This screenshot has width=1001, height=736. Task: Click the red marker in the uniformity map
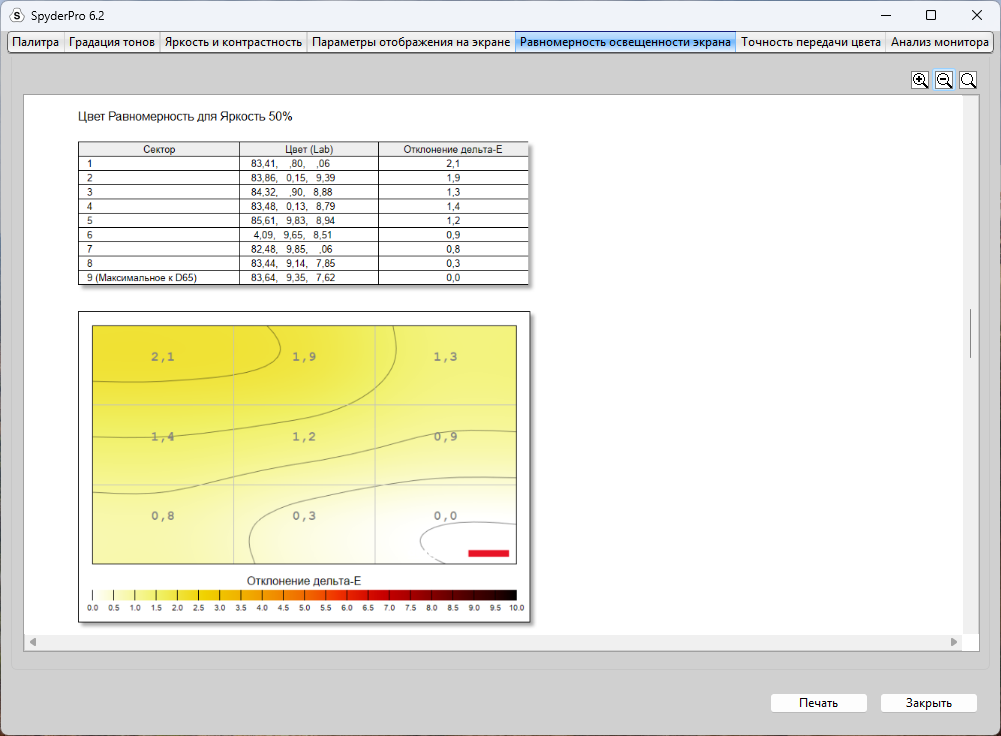(488, 553)
